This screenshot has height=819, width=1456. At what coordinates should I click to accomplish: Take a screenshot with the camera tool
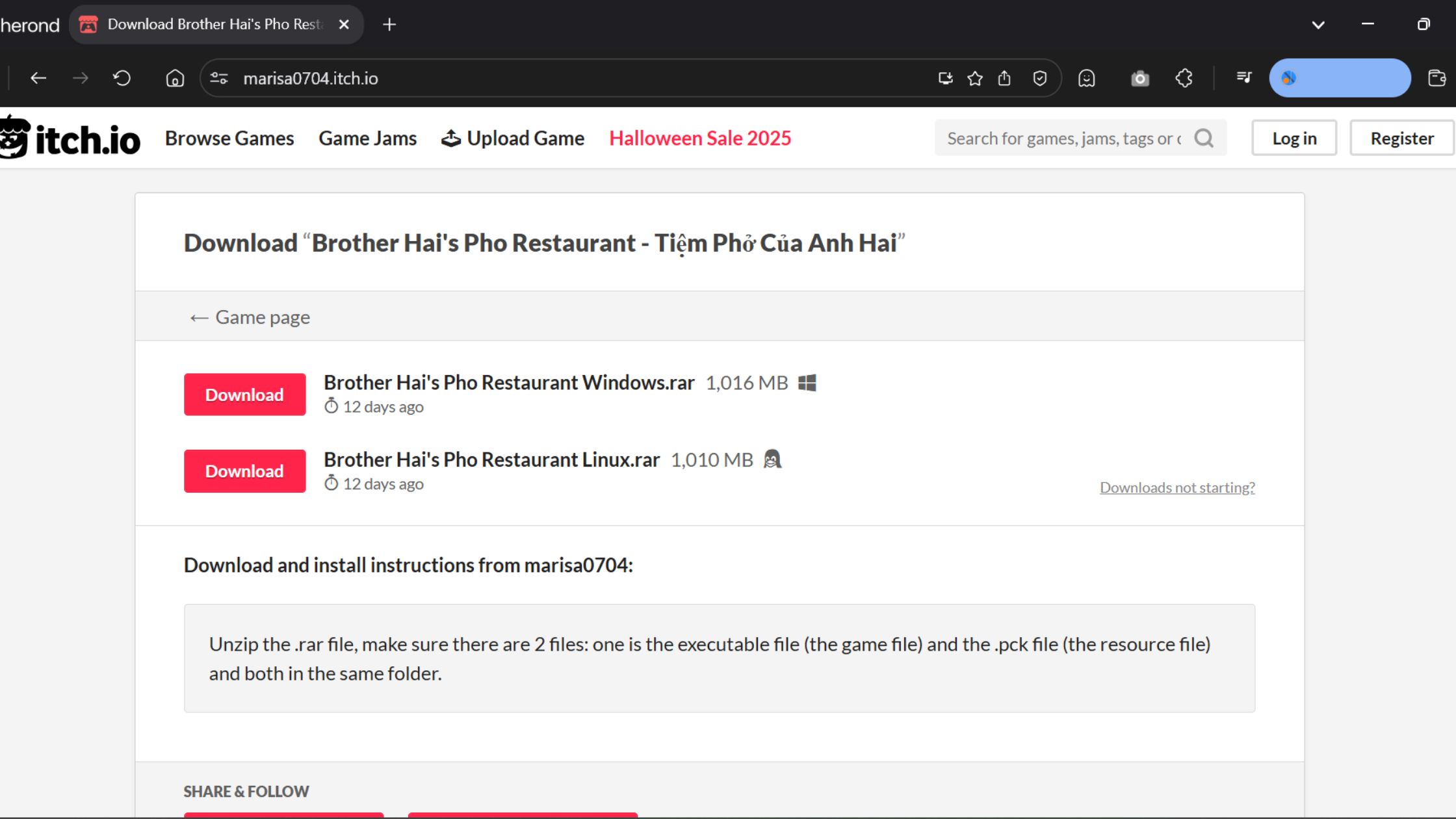pyautogui.click(x=1140, y=77)
